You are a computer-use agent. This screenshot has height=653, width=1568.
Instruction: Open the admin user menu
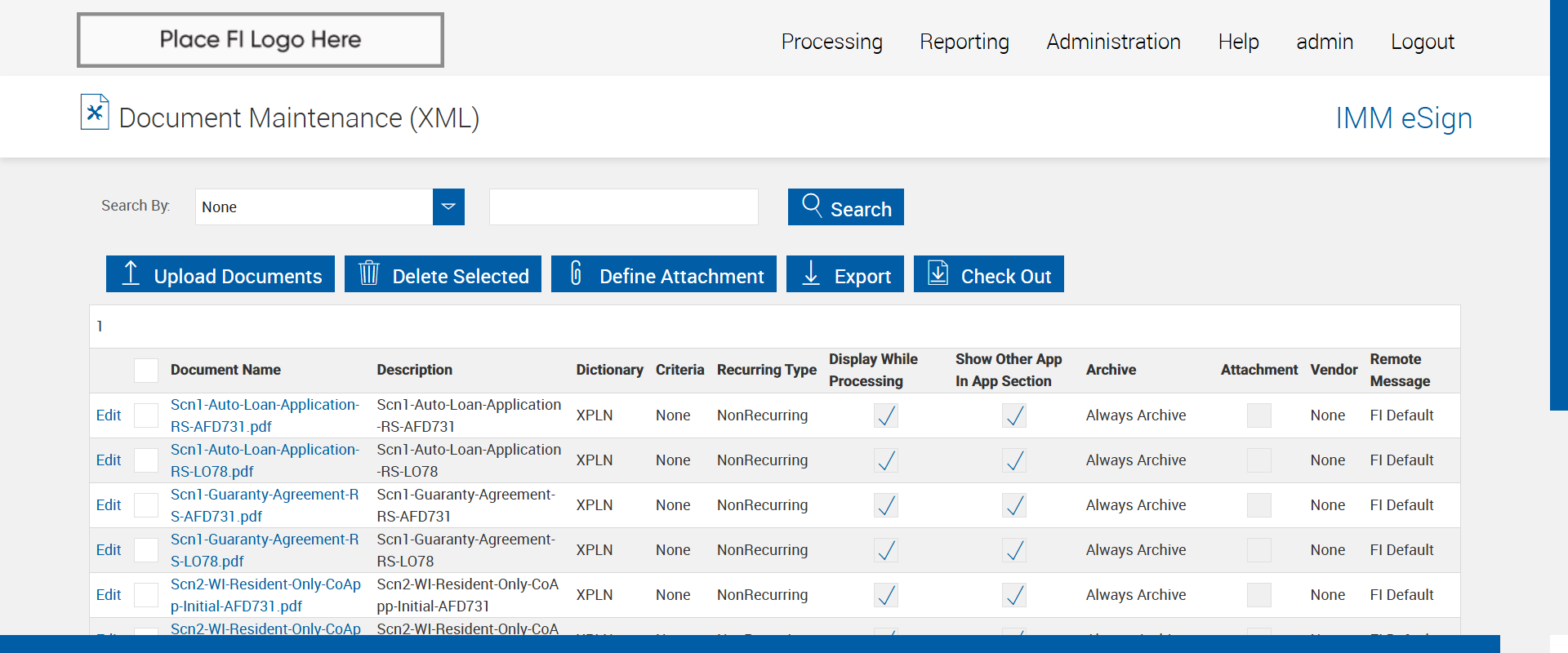pos(1324,42)
